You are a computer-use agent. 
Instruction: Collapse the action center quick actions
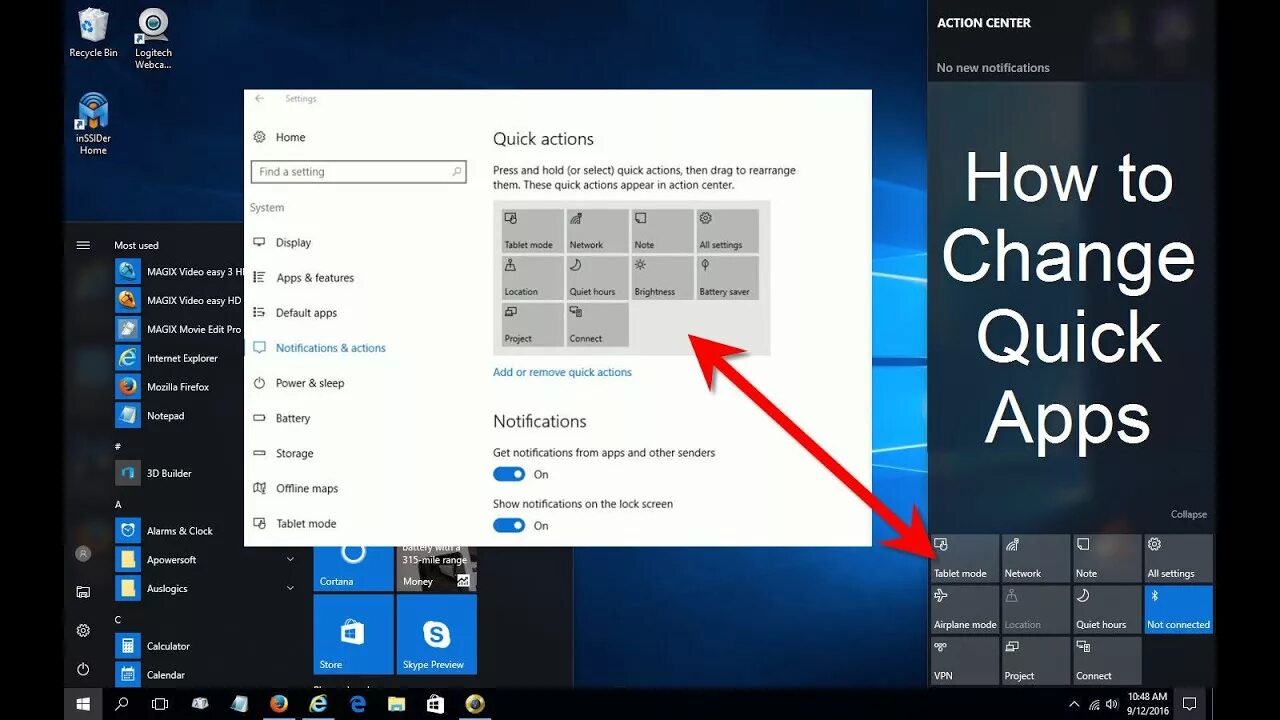tap(1189, 514)
